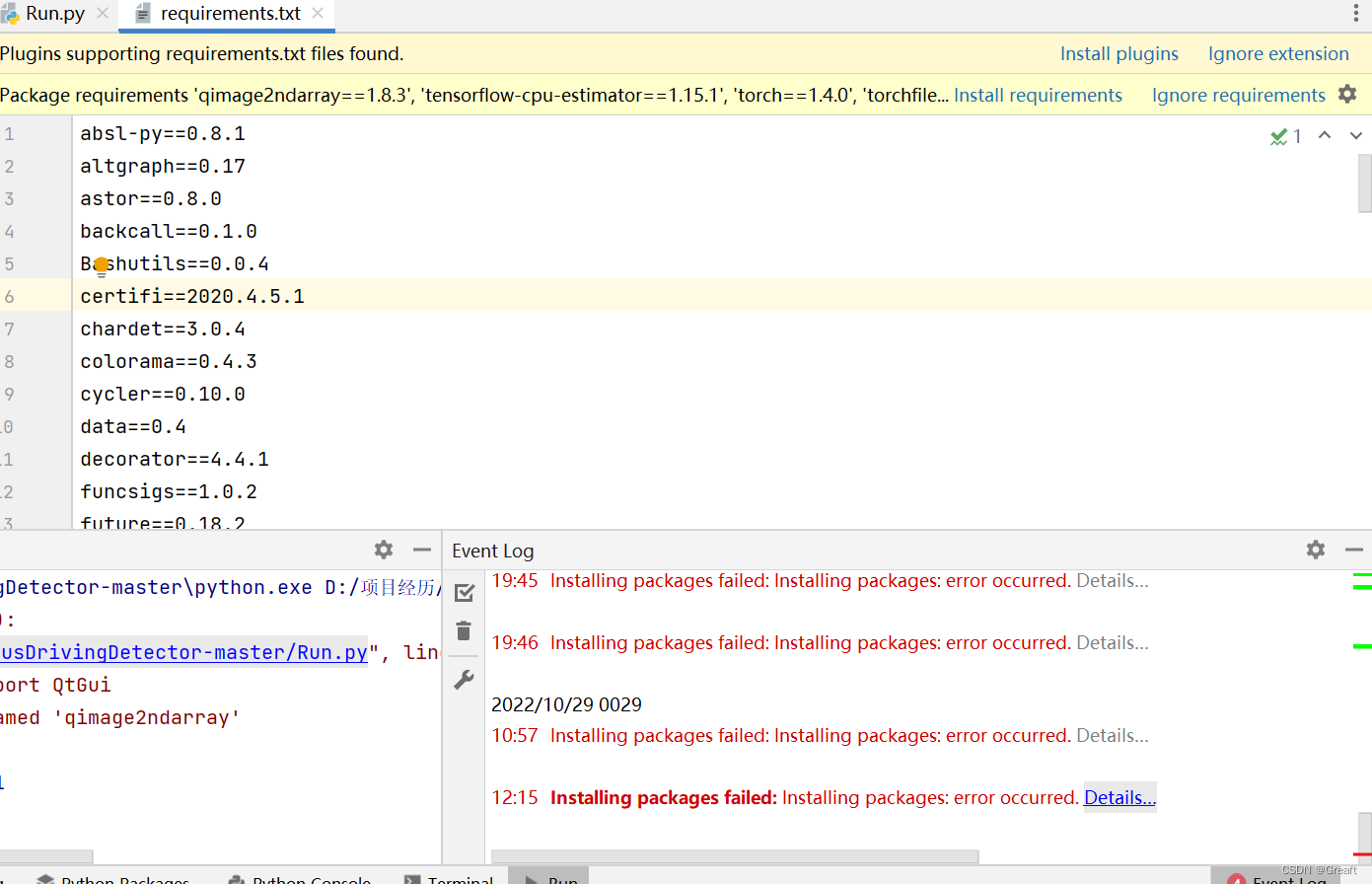Select the Run tool window tab
The height and width of the screenshot is (884, 1372).
point(550,878)
